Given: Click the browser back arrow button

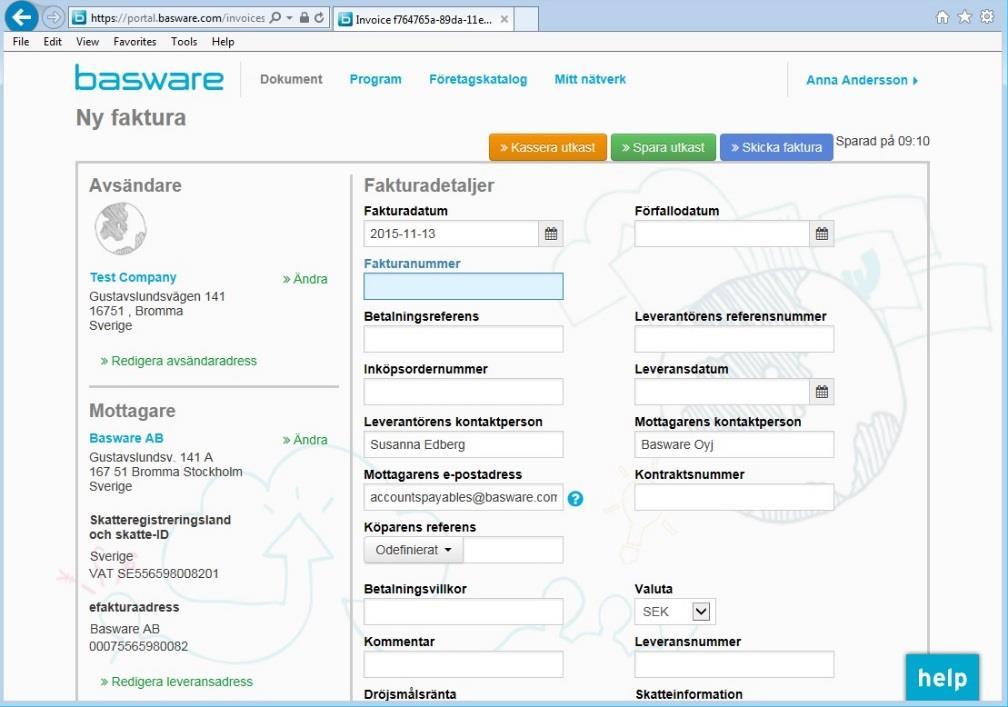Looking at the screenshot, I should coord(21,17).
